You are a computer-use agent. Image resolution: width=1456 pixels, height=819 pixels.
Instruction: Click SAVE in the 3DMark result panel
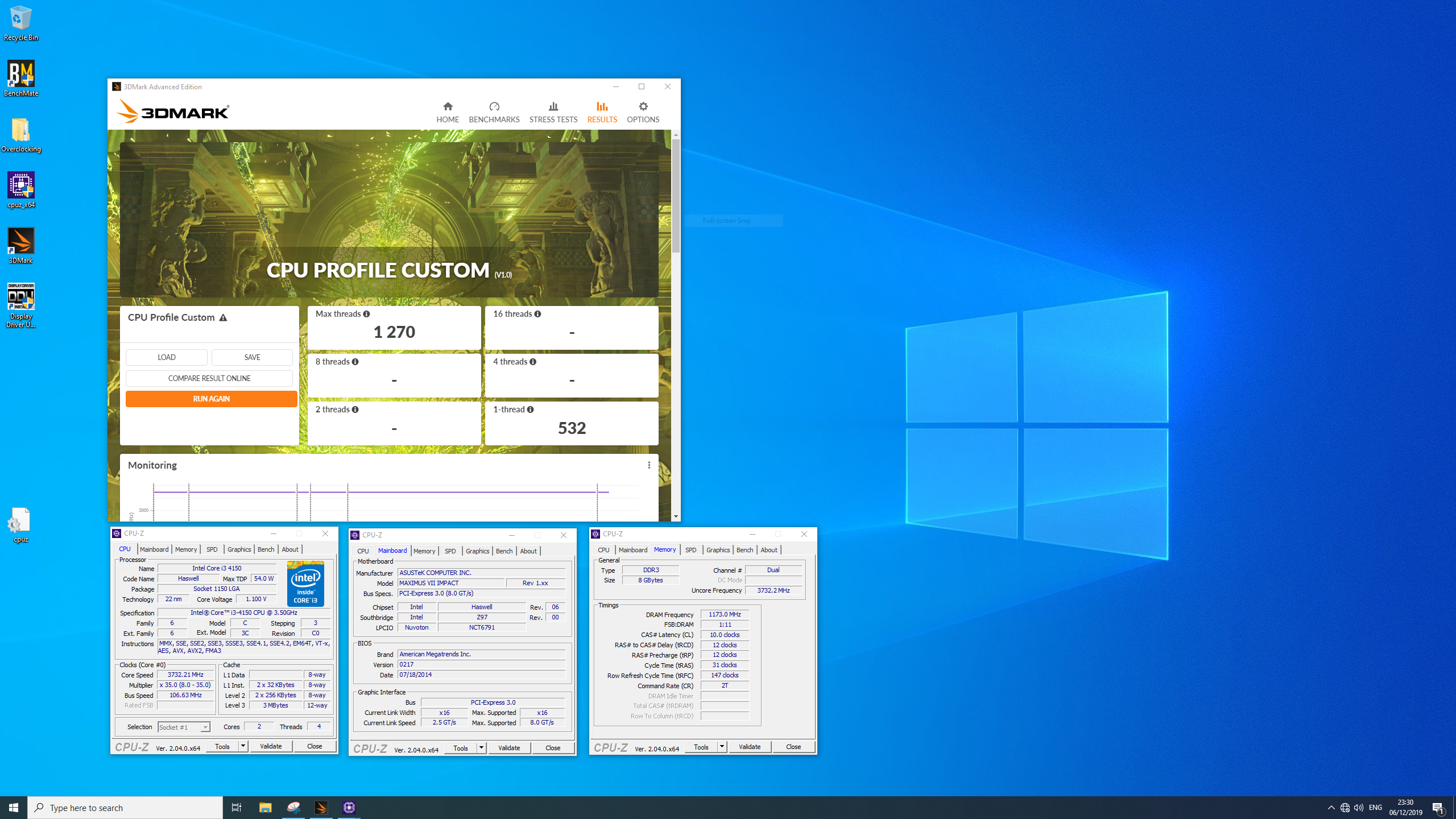252,357
